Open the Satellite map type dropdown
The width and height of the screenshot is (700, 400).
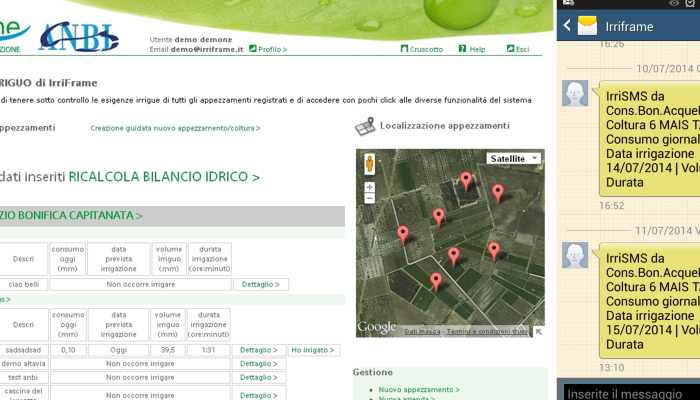pos(513,158)
